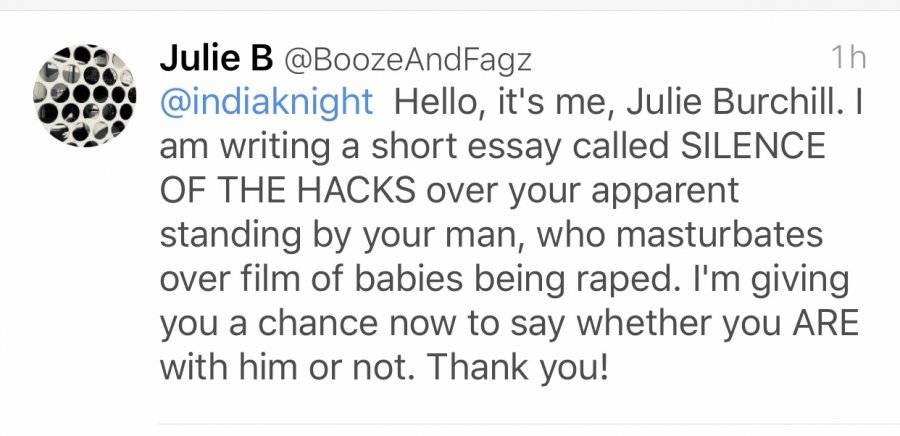Click the word SILENCE in the tweet

click(x=752, y=147)
